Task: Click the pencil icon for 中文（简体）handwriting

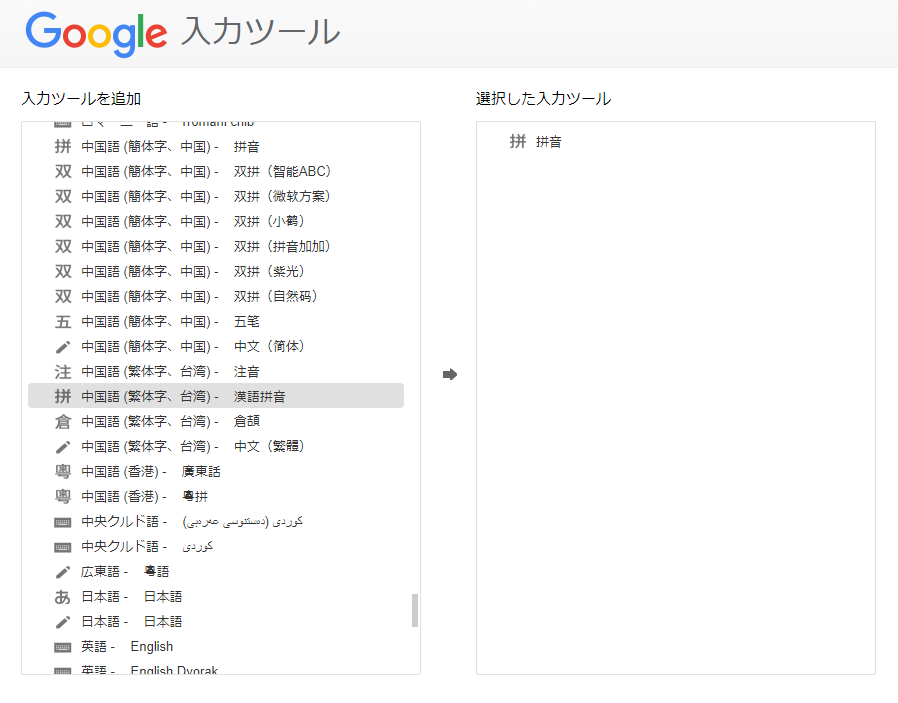Action: click(x=63, y=347)
